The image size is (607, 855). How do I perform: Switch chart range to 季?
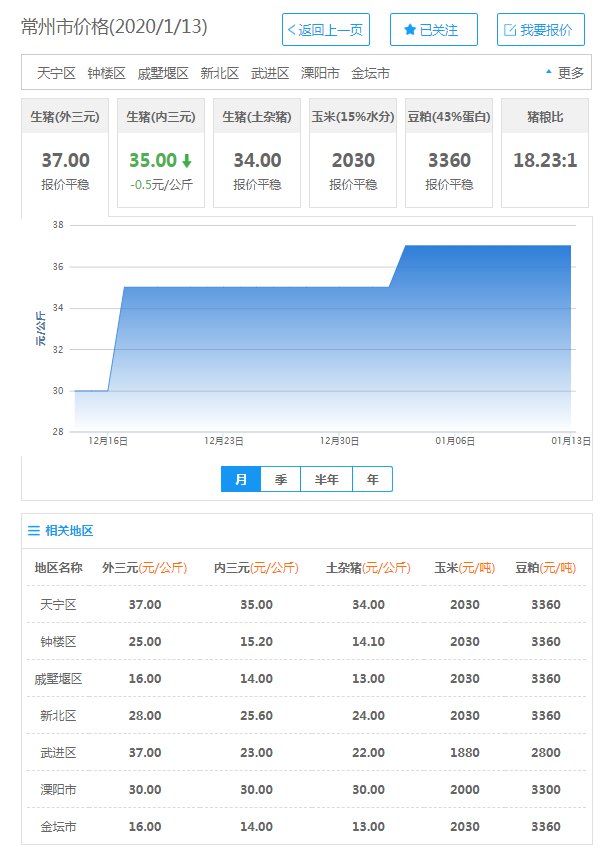(x=281, y=479)
